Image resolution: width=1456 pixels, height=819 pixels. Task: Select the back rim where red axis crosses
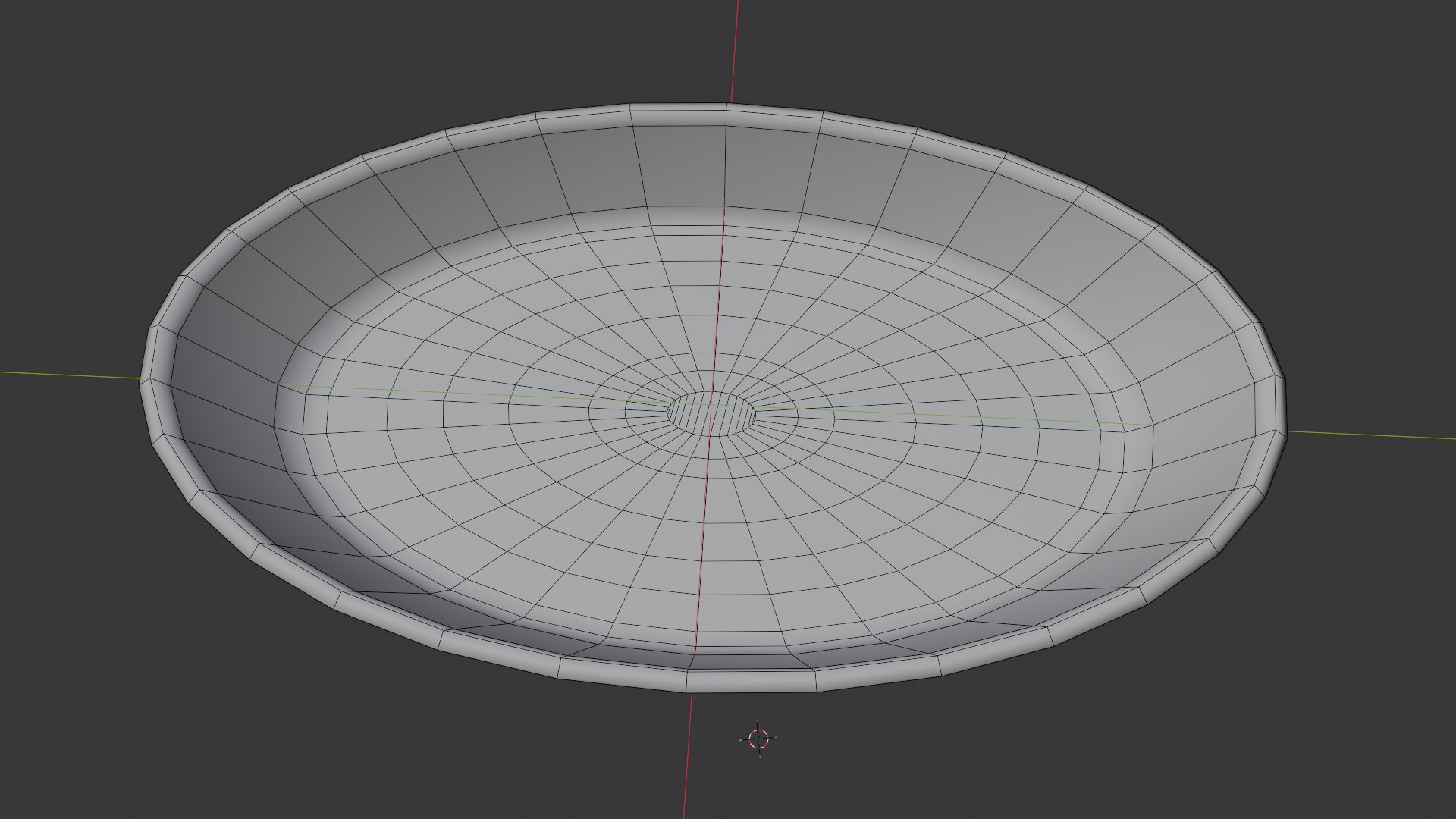point(726,115)
